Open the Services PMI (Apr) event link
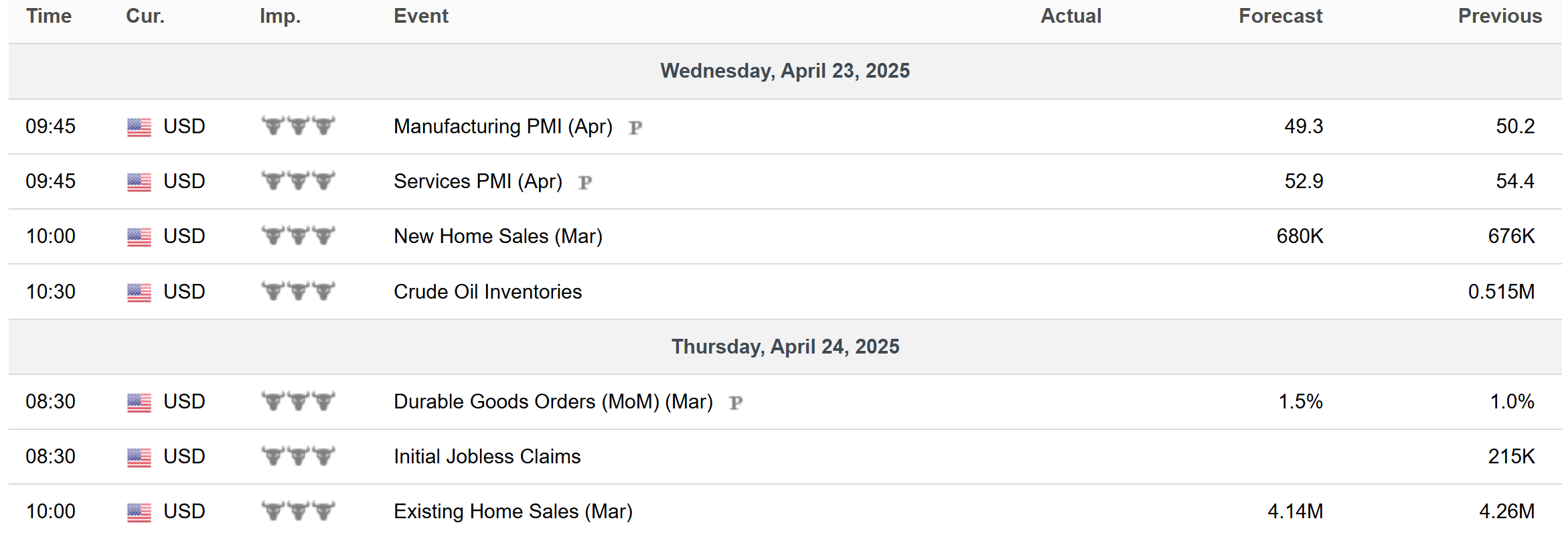Screen dimensions: 1568x539 [x=478, y=181]
